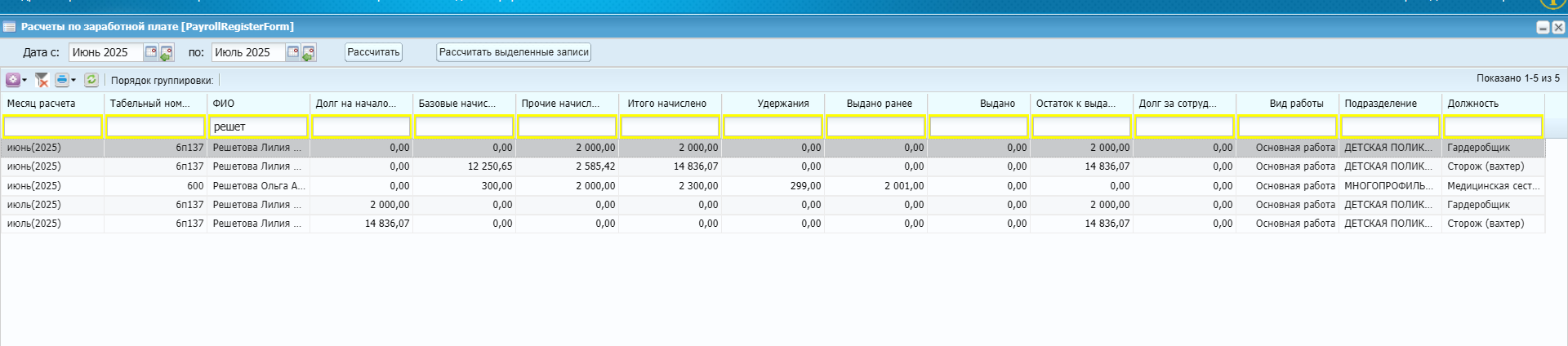Focus the Месяц расчета filter field
Screen dimensions: 1568x346
click(53, 126)
